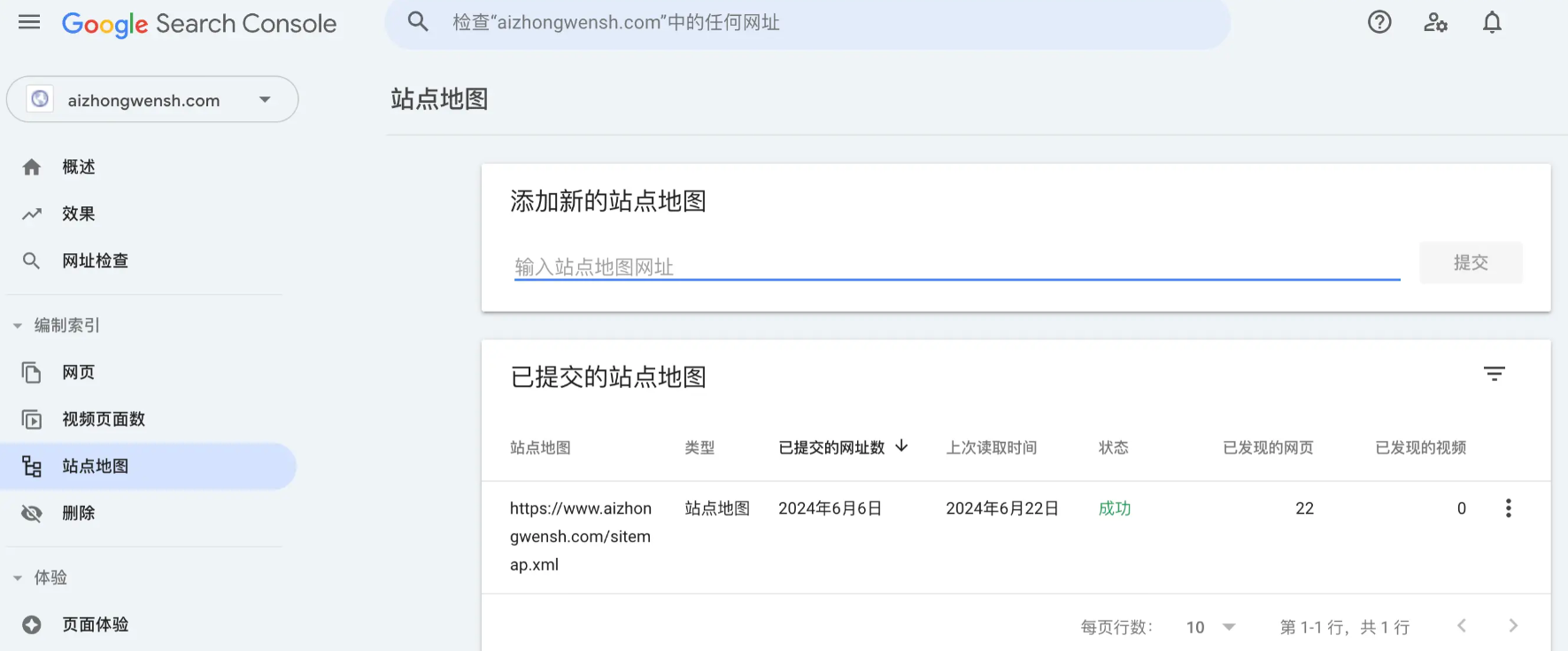Click the 已发现的网页 column header

click(x=1268, y=447)
